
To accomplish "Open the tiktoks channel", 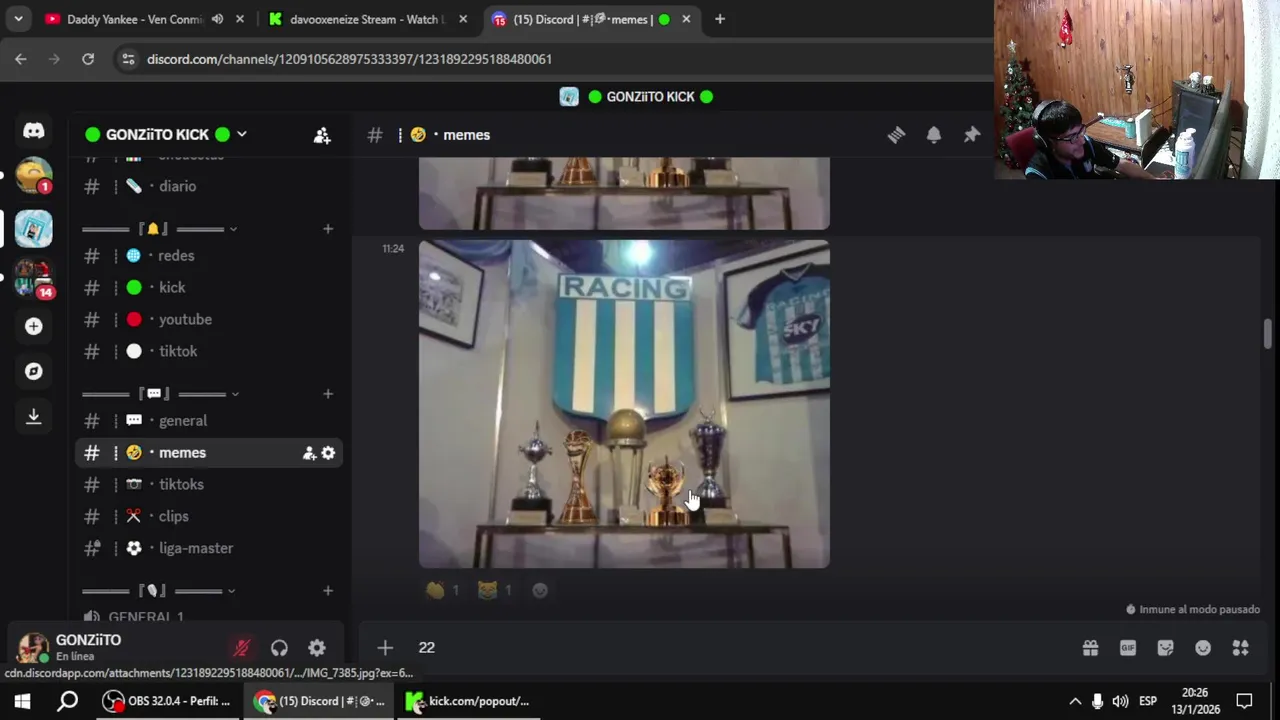I will [208, 485].
